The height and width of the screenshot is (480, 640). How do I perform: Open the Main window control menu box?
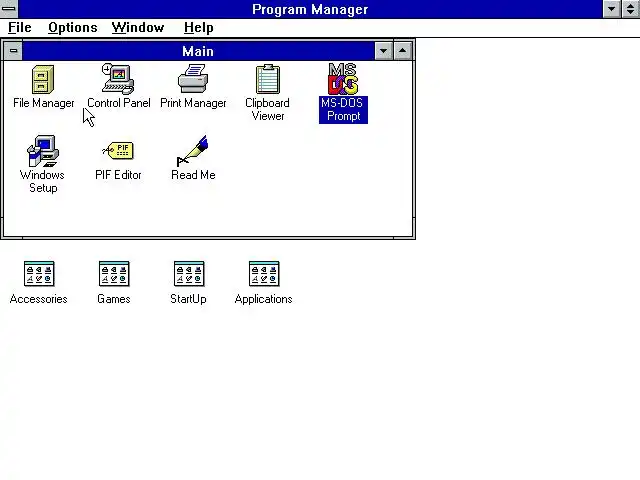pyautogui.click(x=13, y=51)
